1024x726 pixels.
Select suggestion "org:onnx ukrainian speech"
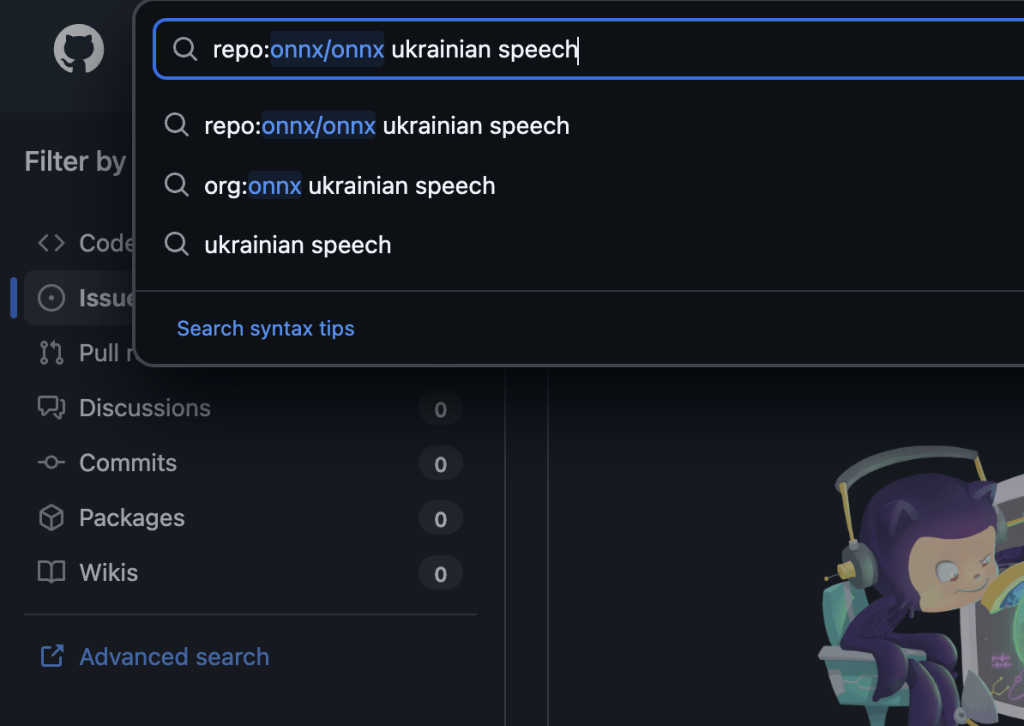click(349, 186)
